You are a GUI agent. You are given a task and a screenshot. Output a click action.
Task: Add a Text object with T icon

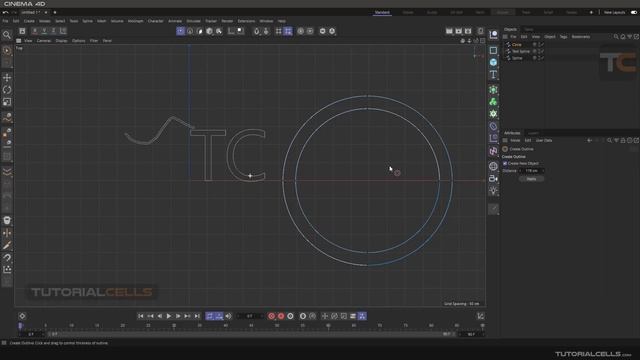click(x=493, y=74)
